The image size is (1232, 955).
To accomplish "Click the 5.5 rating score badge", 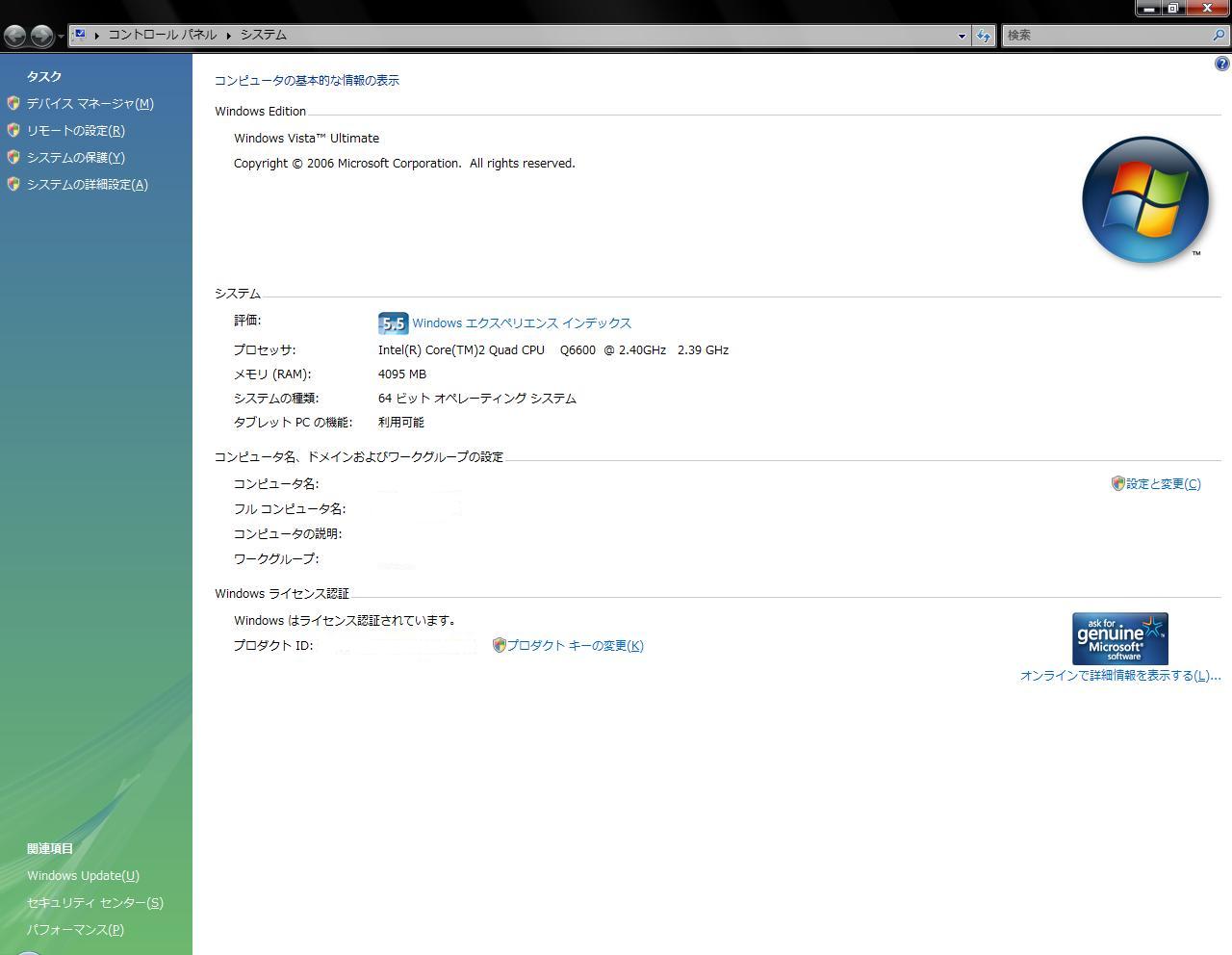I will (x=393, y=323).
